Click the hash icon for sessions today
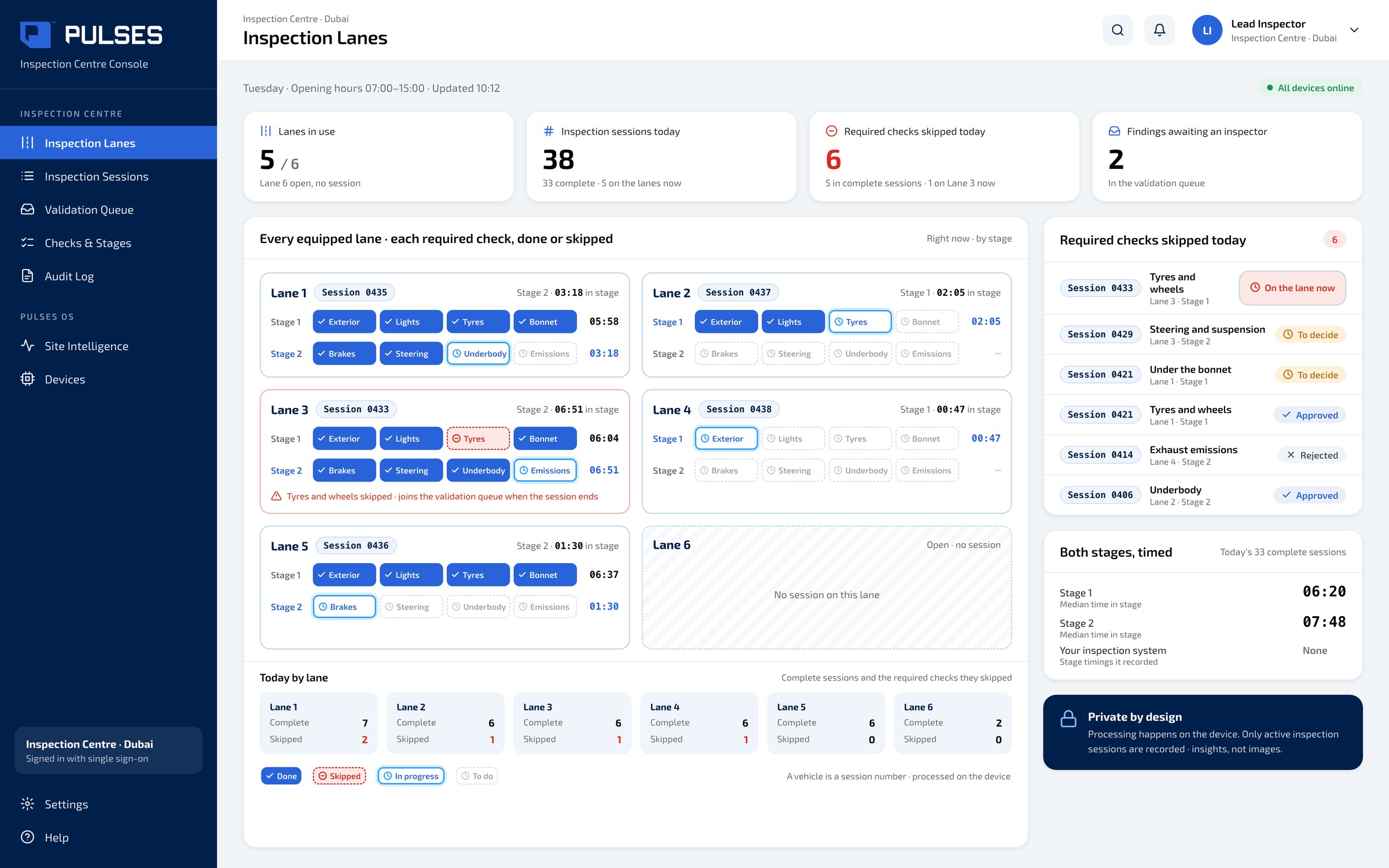 [549, 131]
